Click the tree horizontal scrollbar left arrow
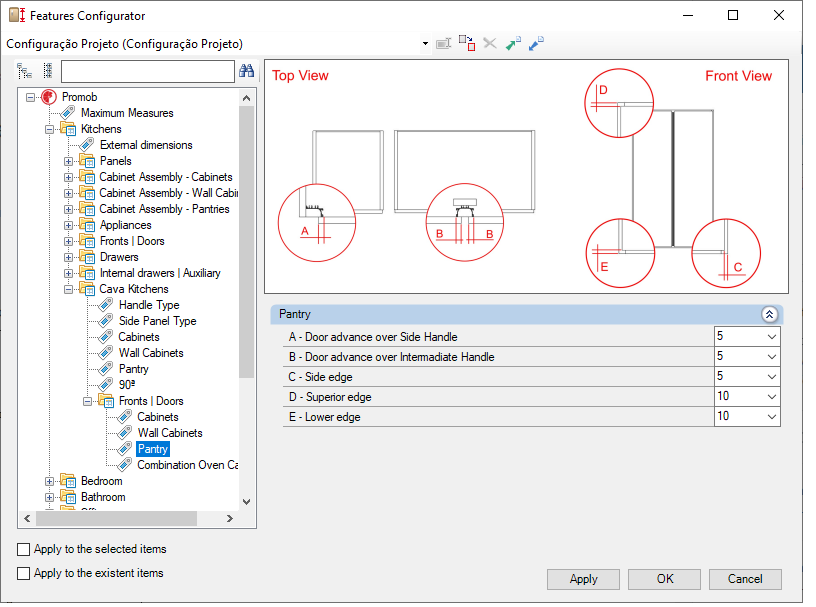816x607 pixels. [x=27, y=519]
